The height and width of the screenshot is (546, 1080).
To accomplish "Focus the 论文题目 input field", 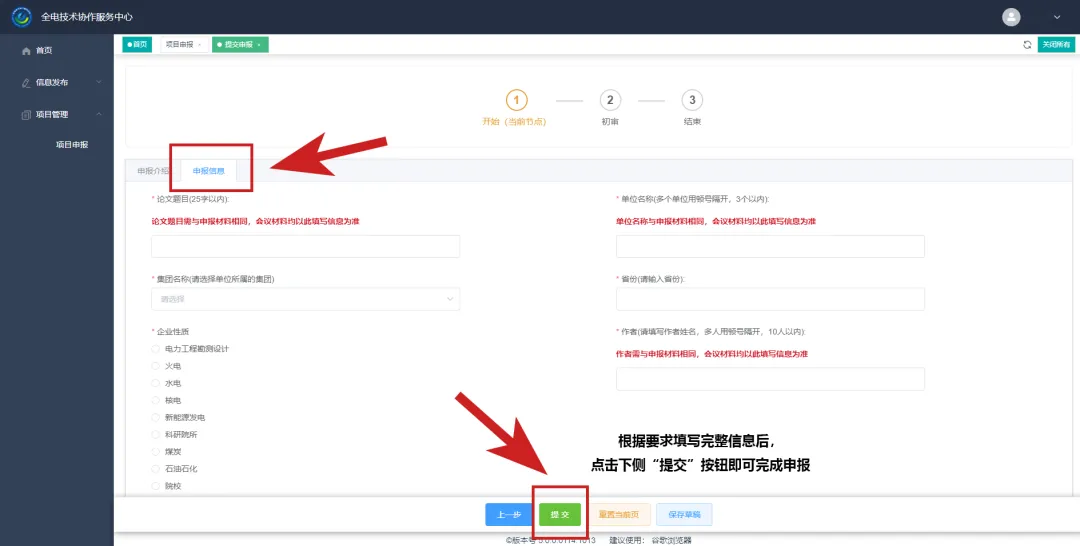I will (x=305, y=246).
